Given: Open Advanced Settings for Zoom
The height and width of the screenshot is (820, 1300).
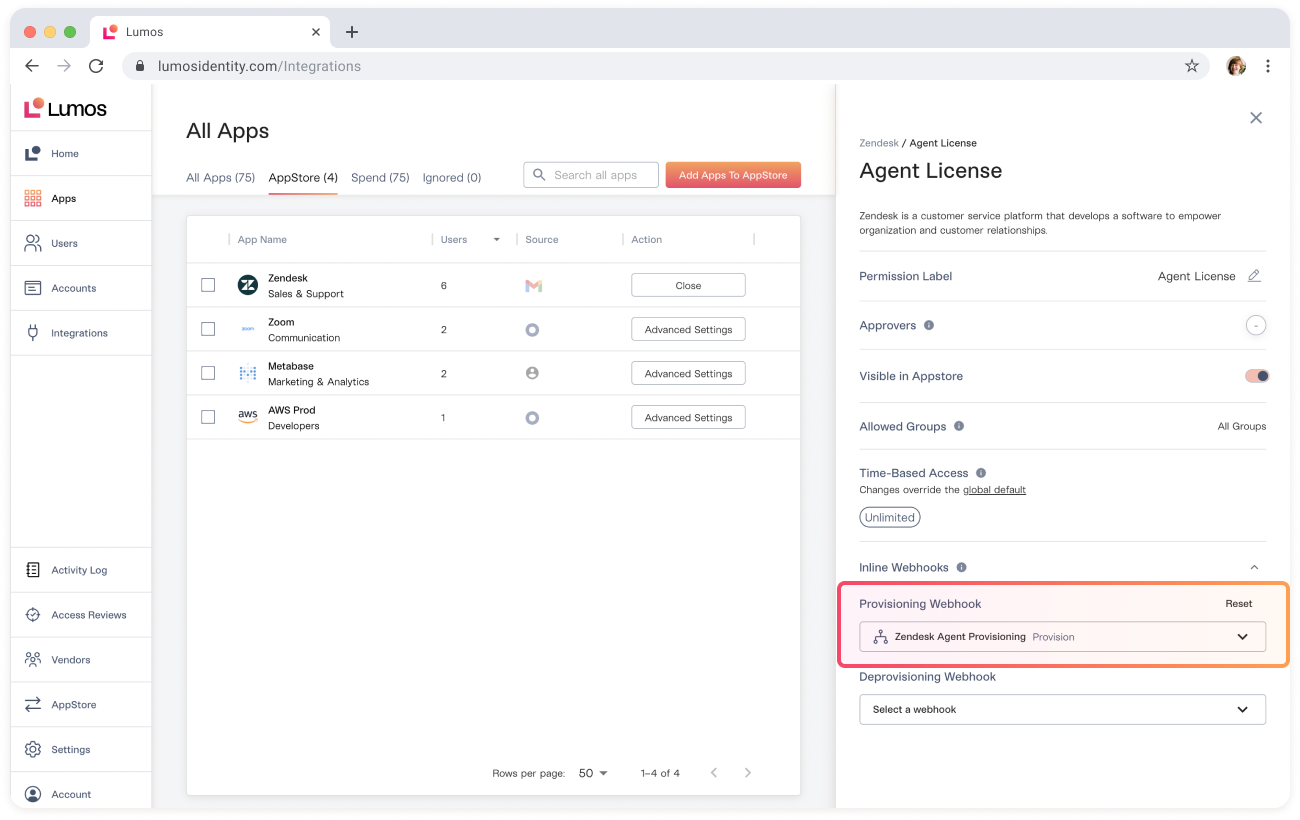Looking at the screenshot, I should pos(688,329).
